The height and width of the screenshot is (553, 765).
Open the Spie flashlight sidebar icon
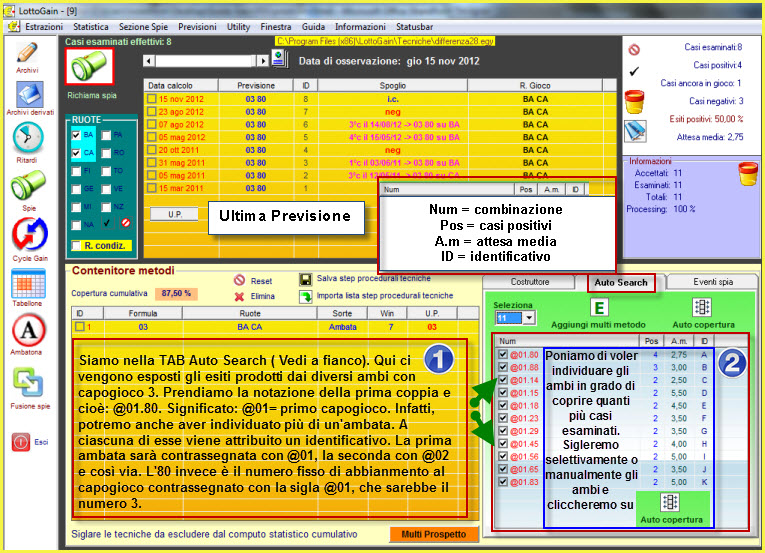pyautogui.click(x=28, y=185)
